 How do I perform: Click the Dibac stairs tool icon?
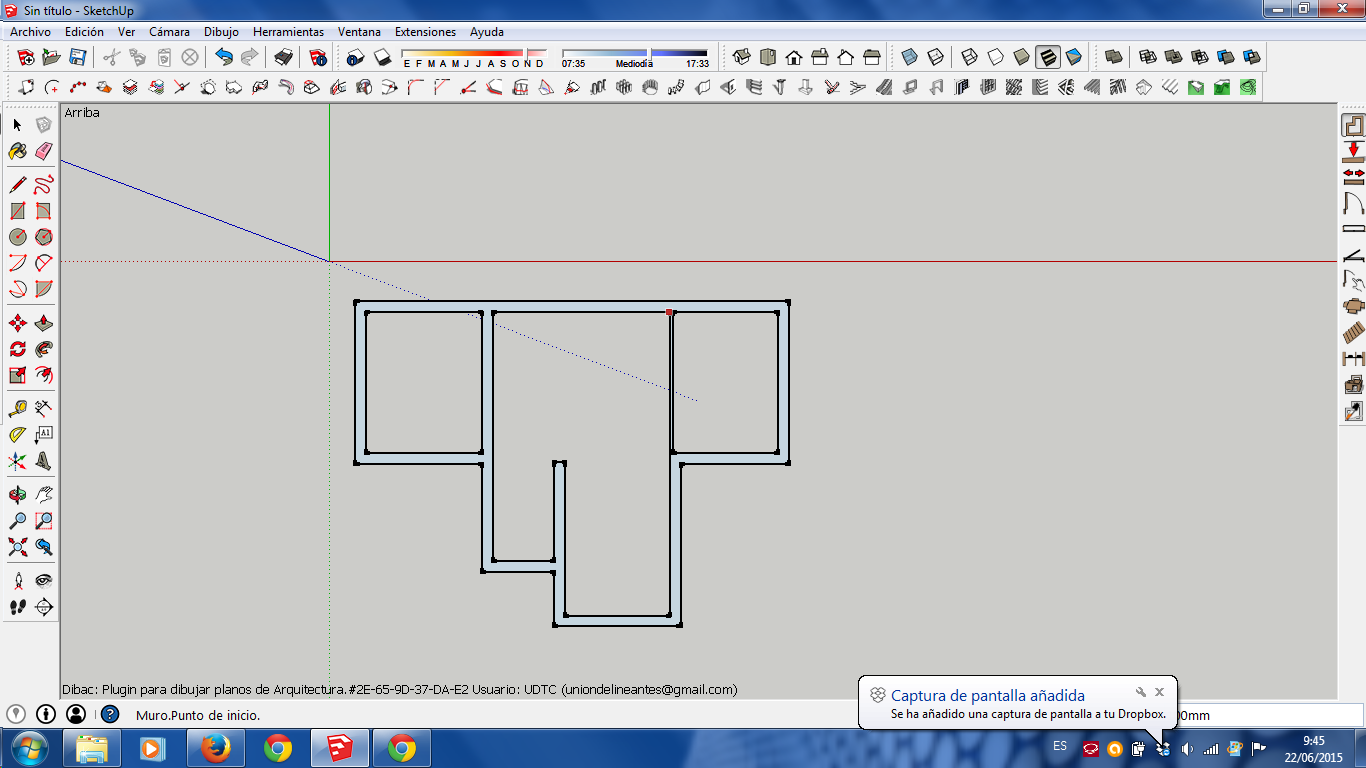point(1353,333)
